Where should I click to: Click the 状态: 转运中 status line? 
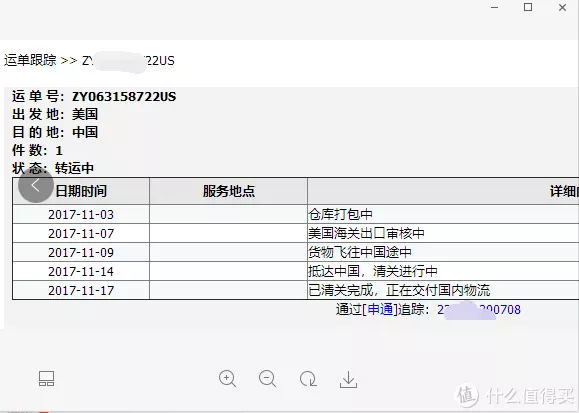pos(53,168)
